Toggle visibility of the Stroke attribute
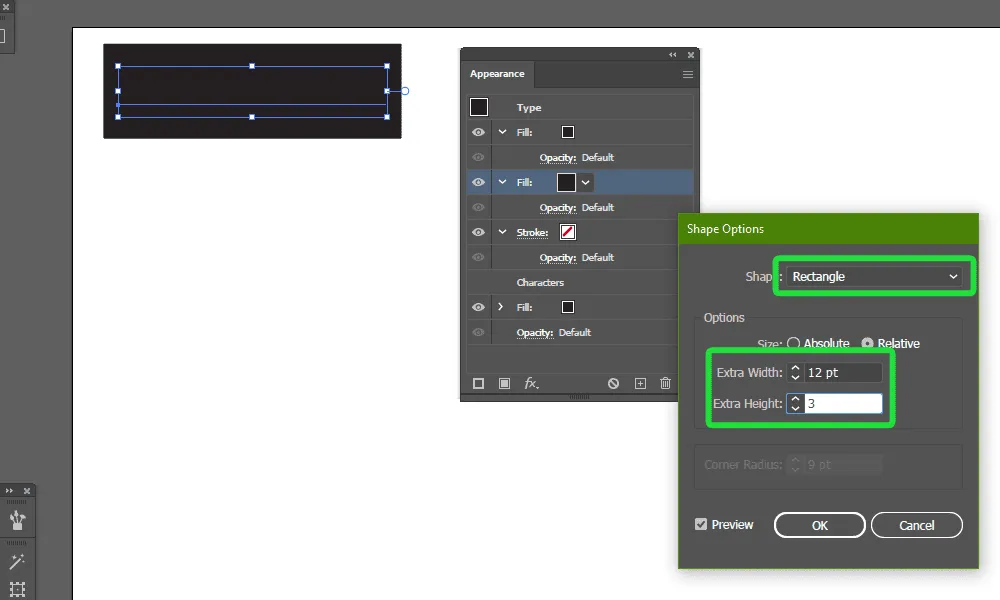Image resolution: width=1000 pixels, height=600 pixels. [478, 232]
